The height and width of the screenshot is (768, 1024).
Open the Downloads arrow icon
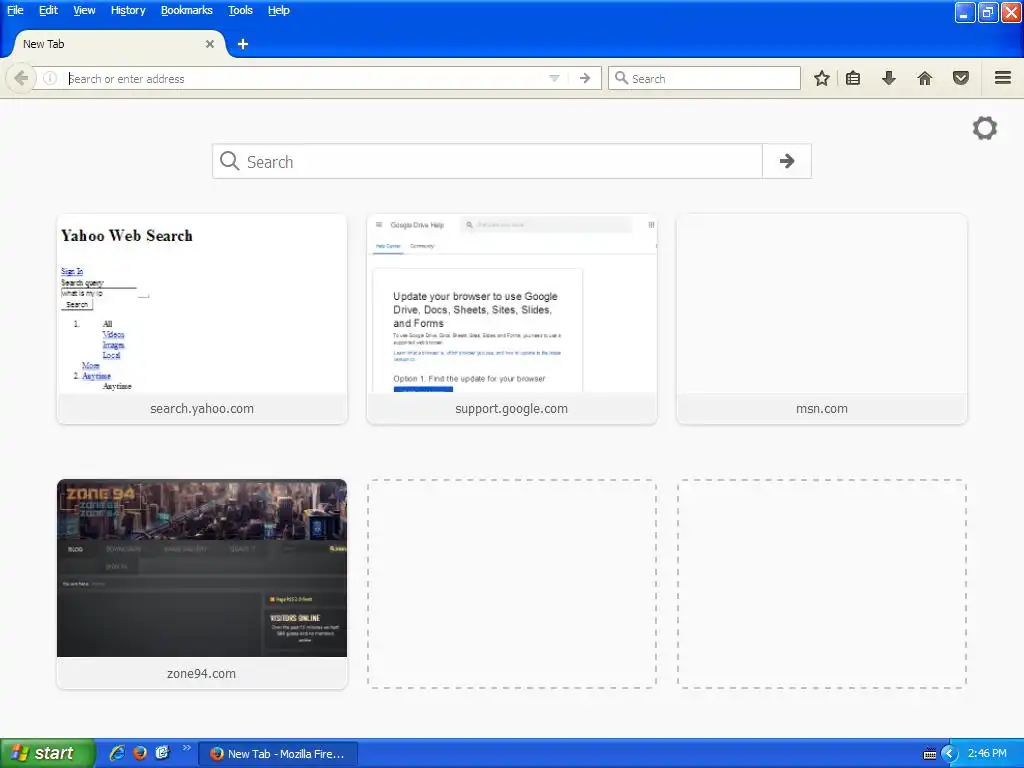point(889,78)
